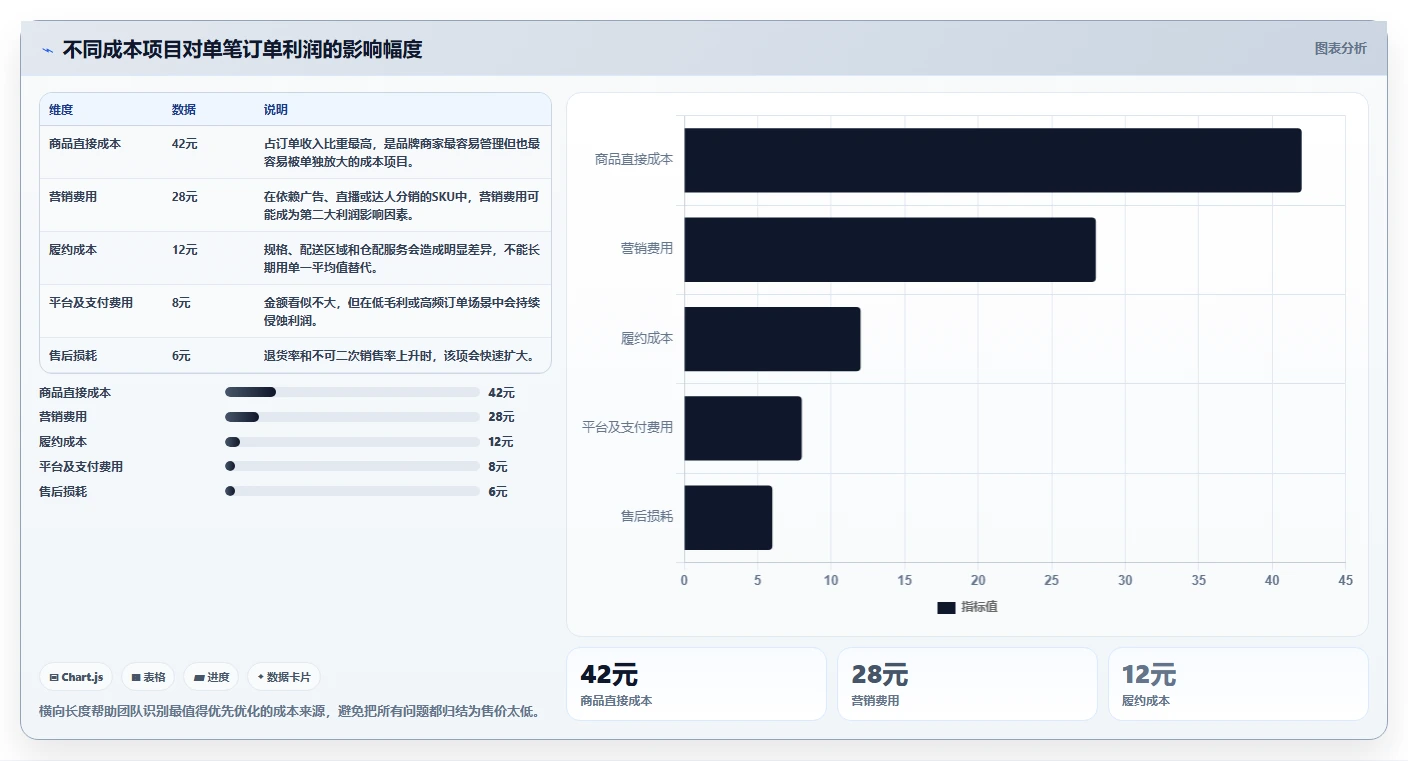Click the footer note starting 横向长度帮助团队
Screen dimensions: 1408x761
(292, 712)
